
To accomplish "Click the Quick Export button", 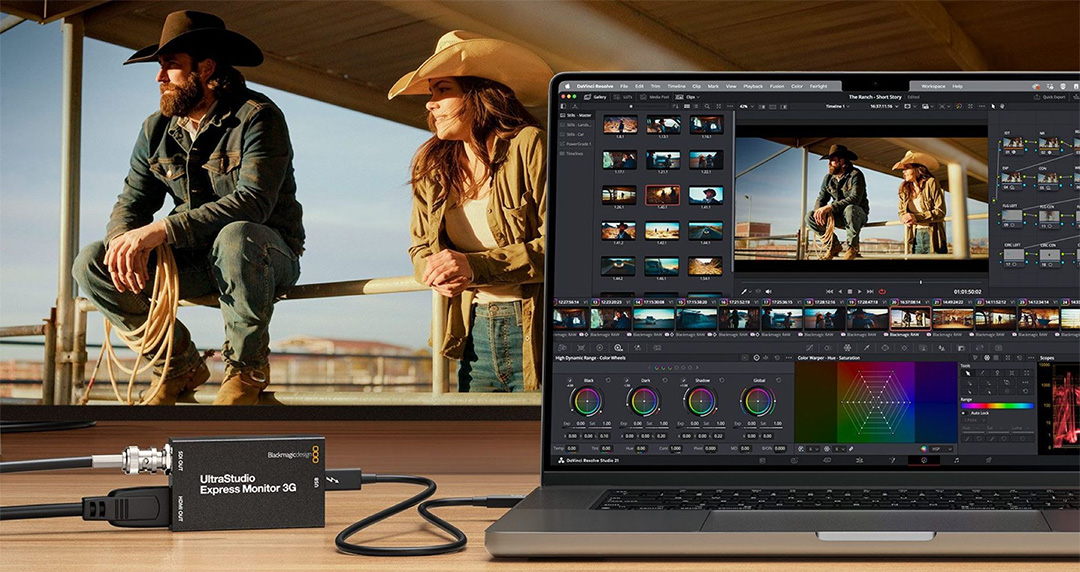I will point(1053,97).
